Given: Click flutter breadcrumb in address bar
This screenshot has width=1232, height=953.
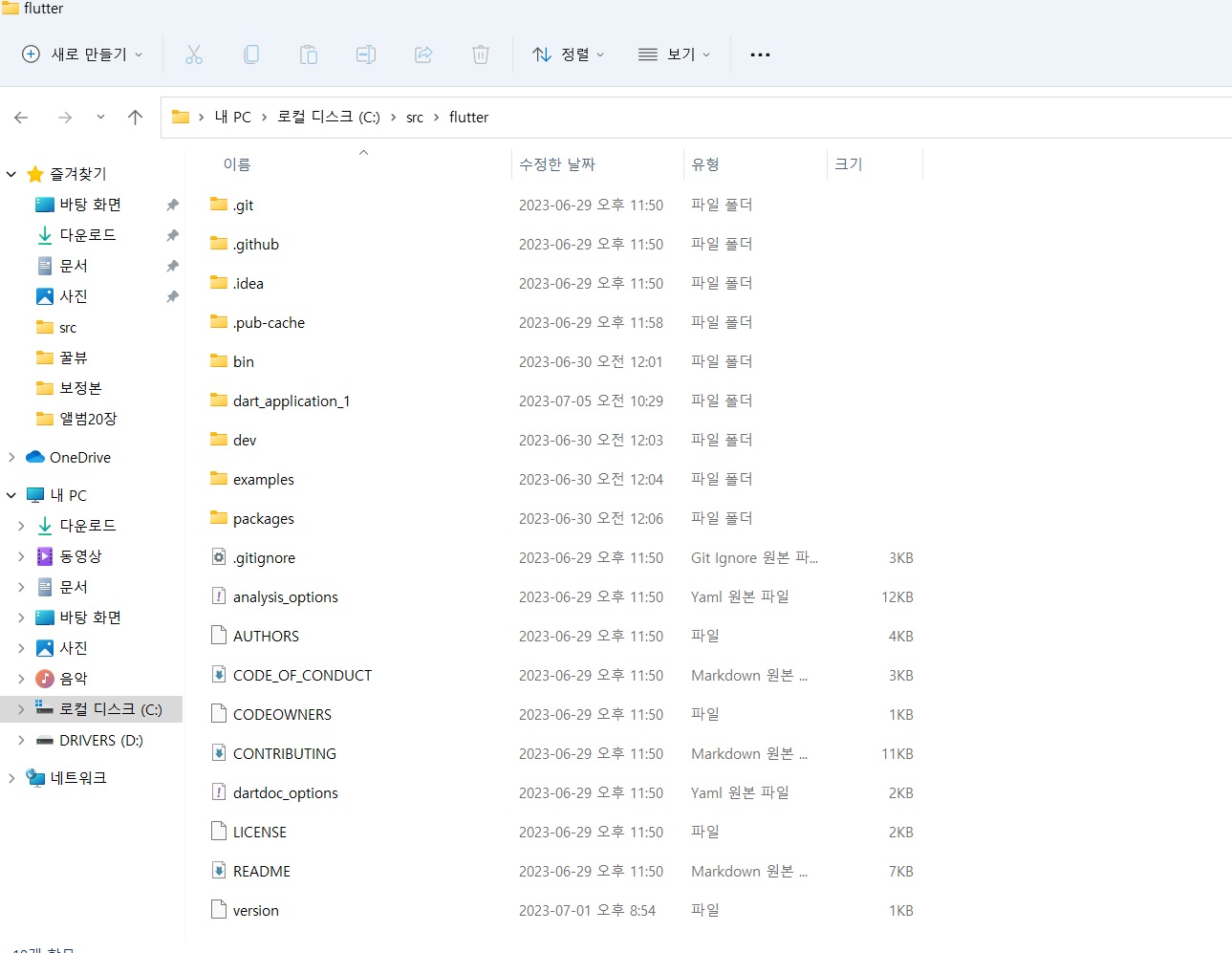Looking at the screenshot, I should coord(468,117).
